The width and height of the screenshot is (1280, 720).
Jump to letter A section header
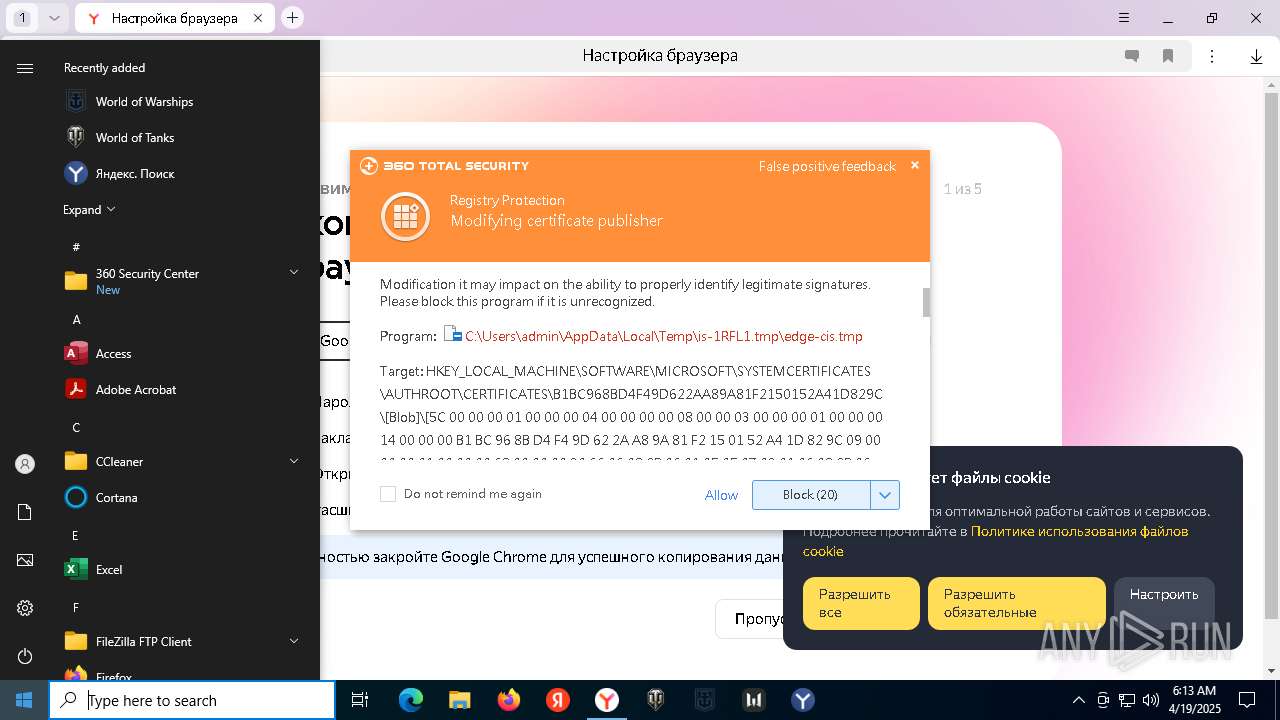(76, 319)
